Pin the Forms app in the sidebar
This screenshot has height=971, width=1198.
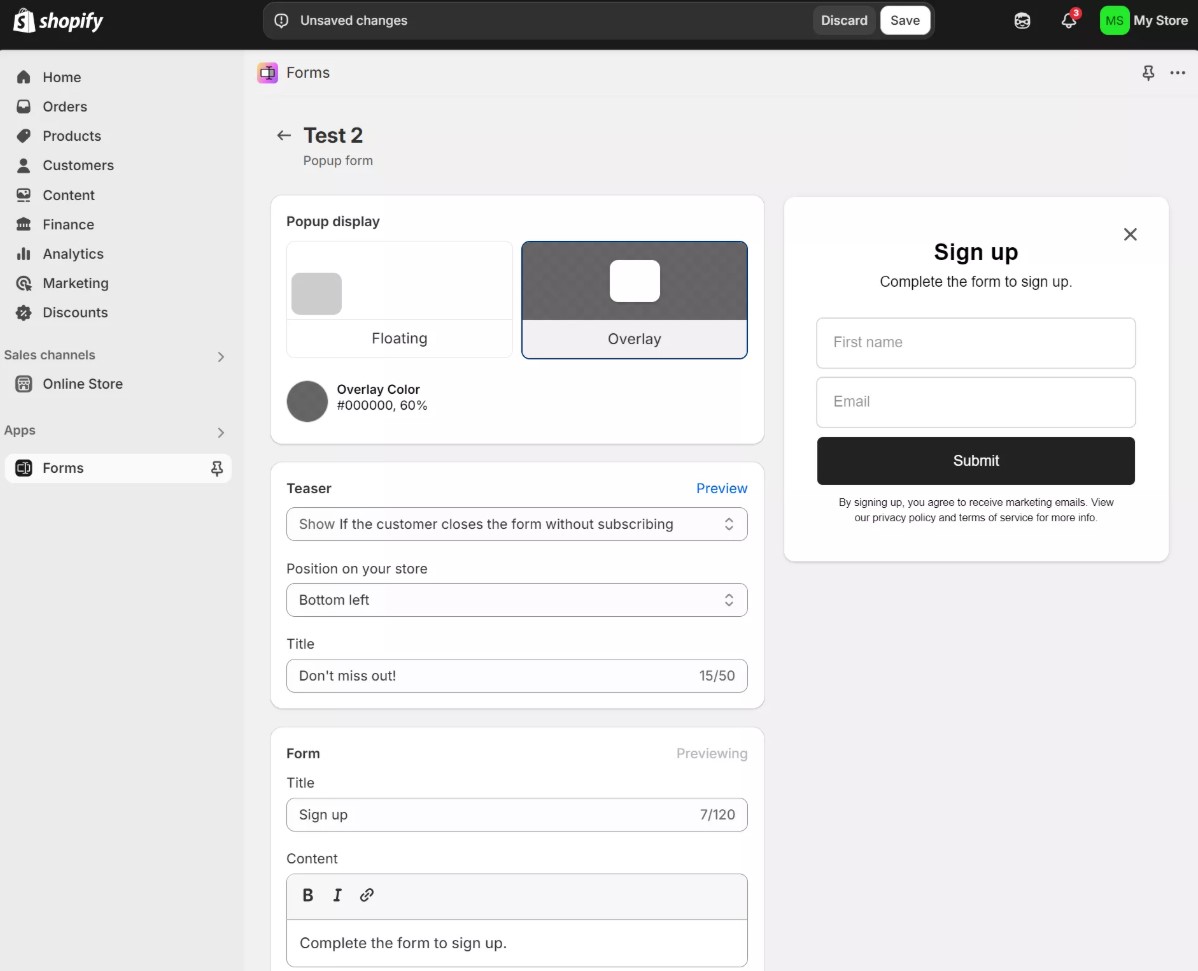click(x=216, y=467)
